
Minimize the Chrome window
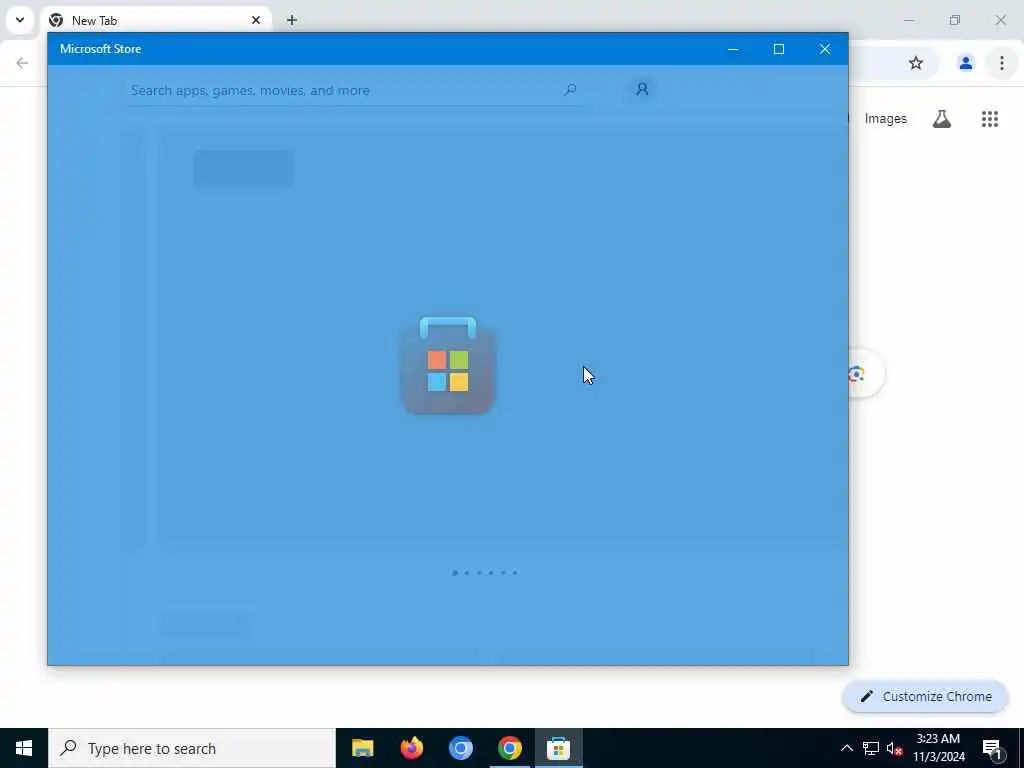(908, 20)
